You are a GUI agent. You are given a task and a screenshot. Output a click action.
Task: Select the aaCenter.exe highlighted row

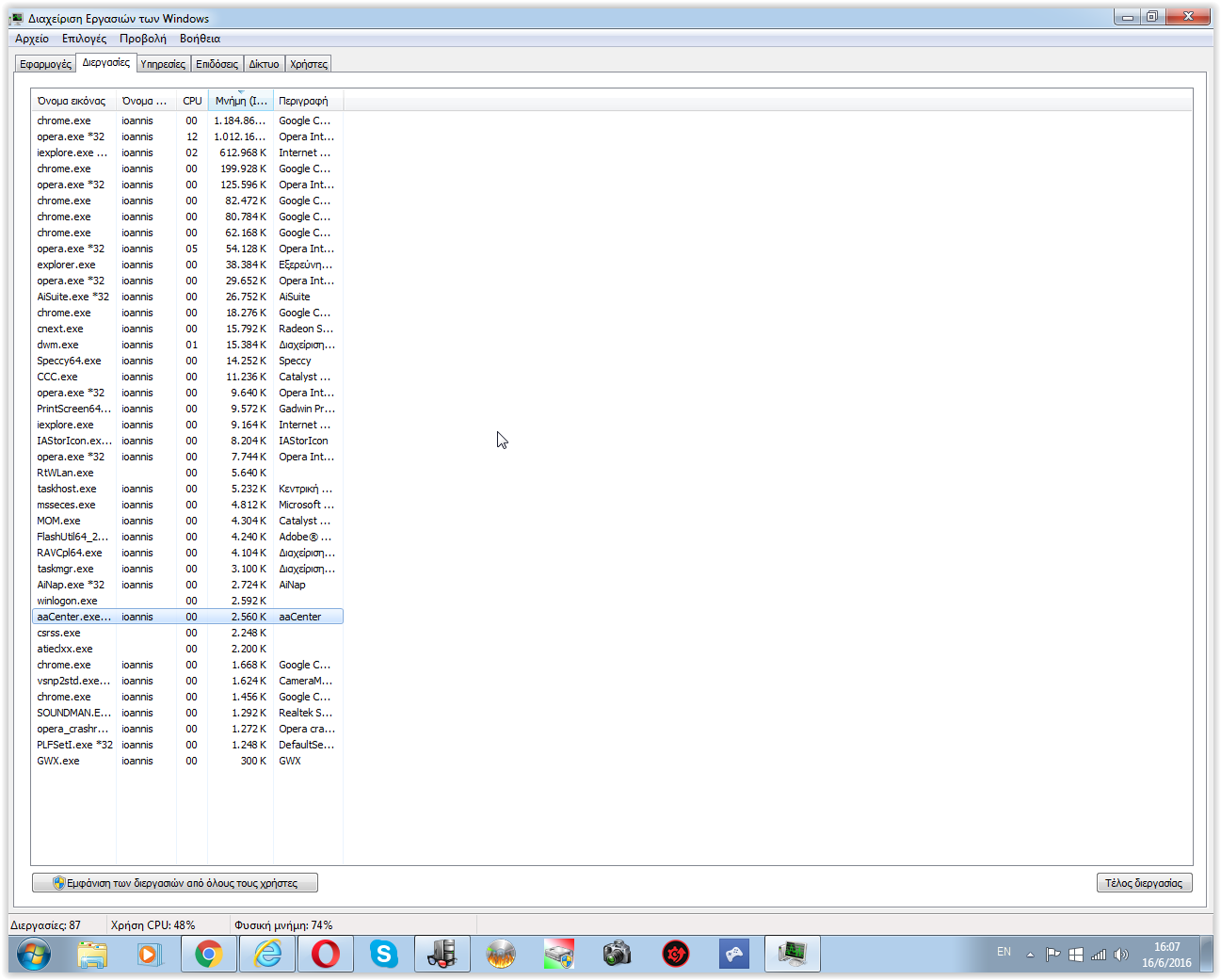[x=187, y=617]
